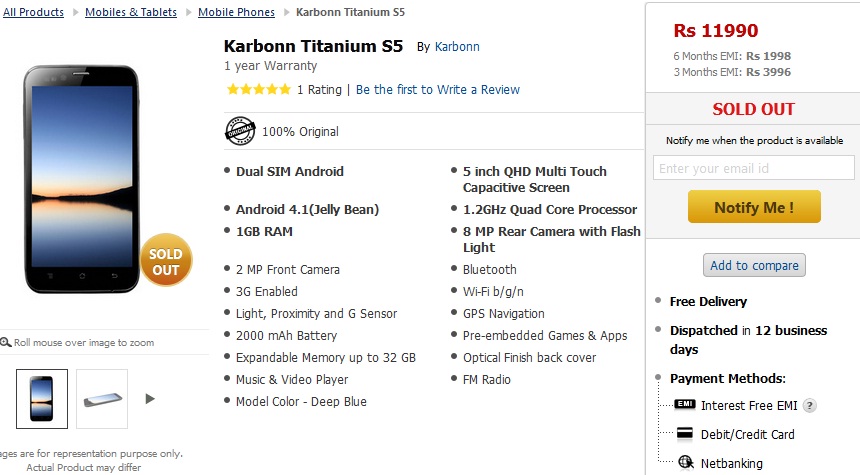Focus the Enter your email id field

(754, 168)
